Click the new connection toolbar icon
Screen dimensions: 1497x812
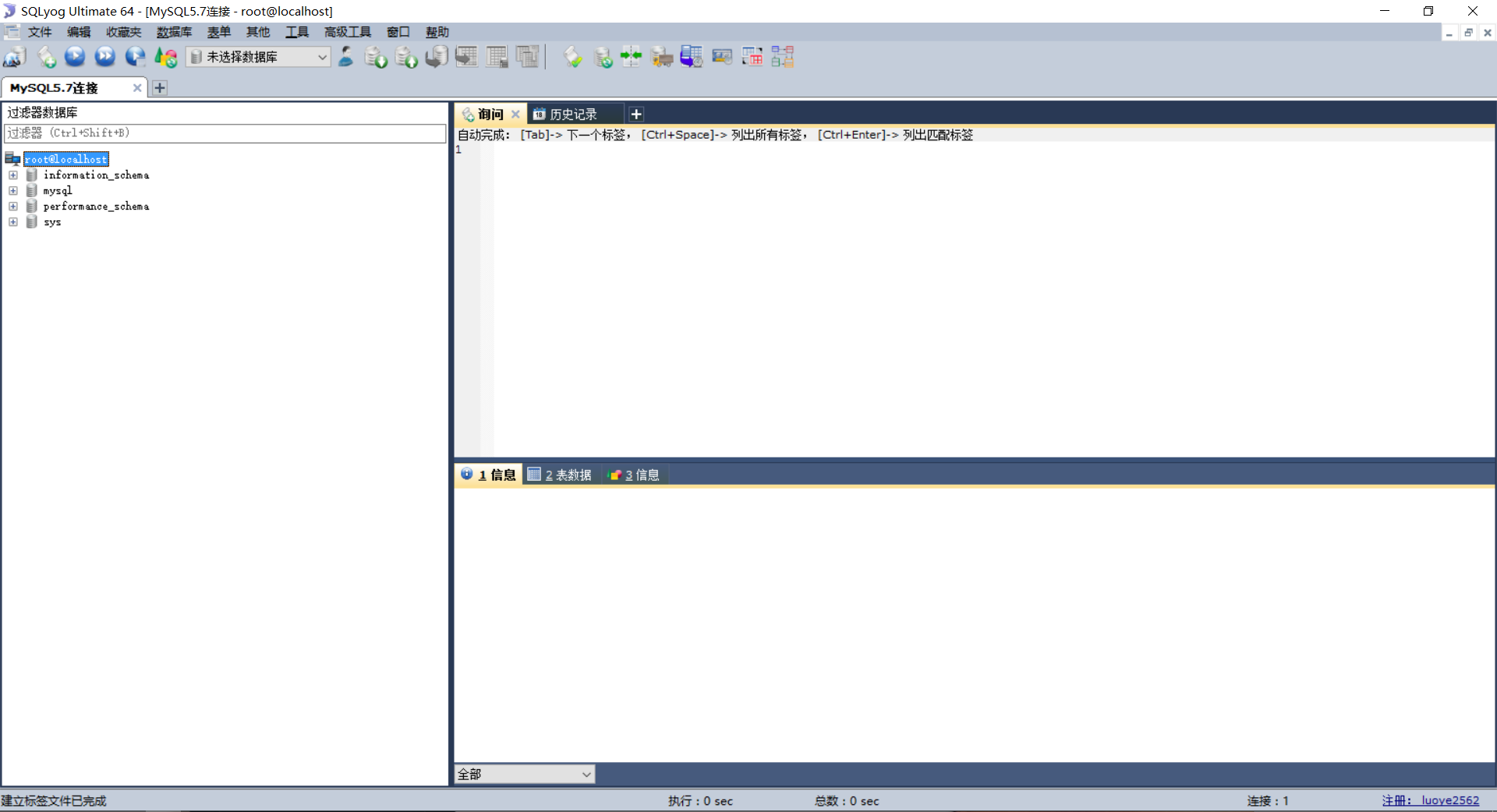15,57
